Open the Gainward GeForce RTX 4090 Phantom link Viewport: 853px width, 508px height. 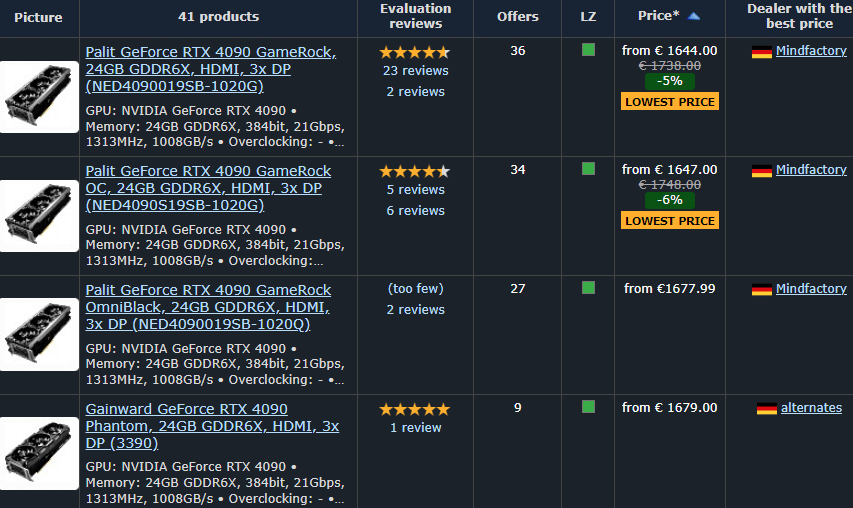coord(212,426)
